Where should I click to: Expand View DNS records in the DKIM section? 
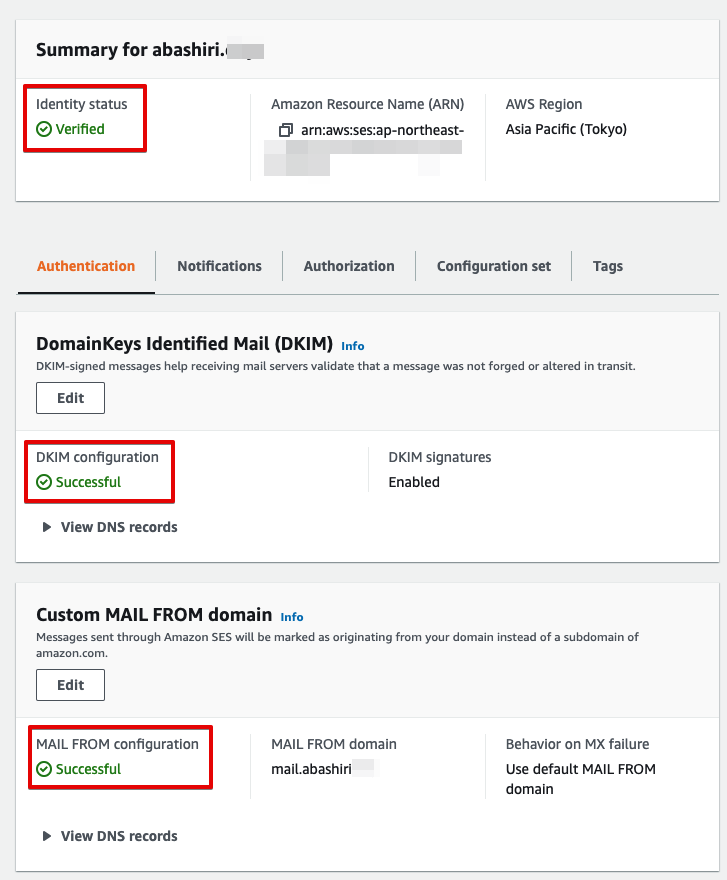tap(121, 527)
